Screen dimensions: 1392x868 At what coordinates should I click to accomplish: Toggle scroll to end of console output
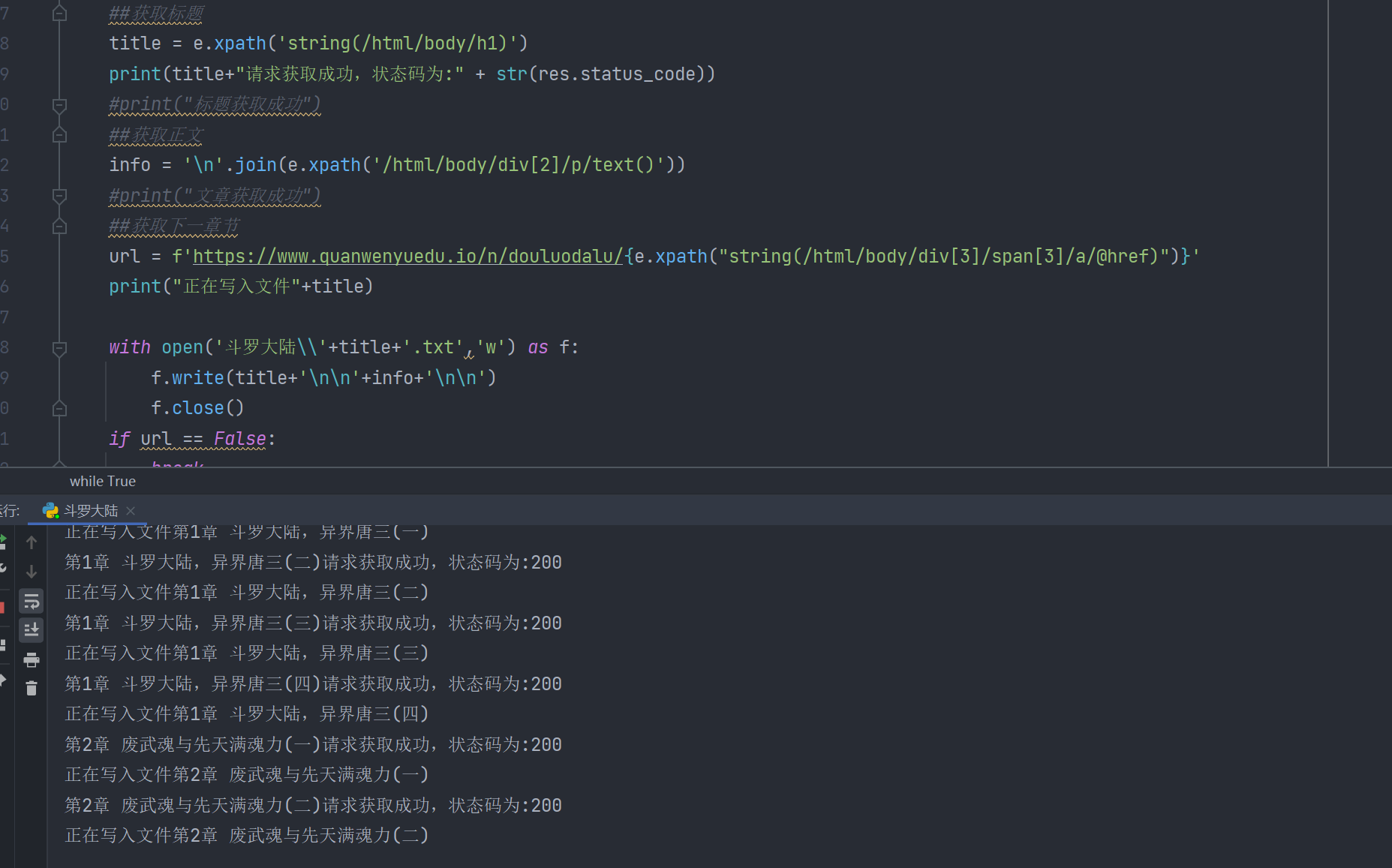point(32,630)
